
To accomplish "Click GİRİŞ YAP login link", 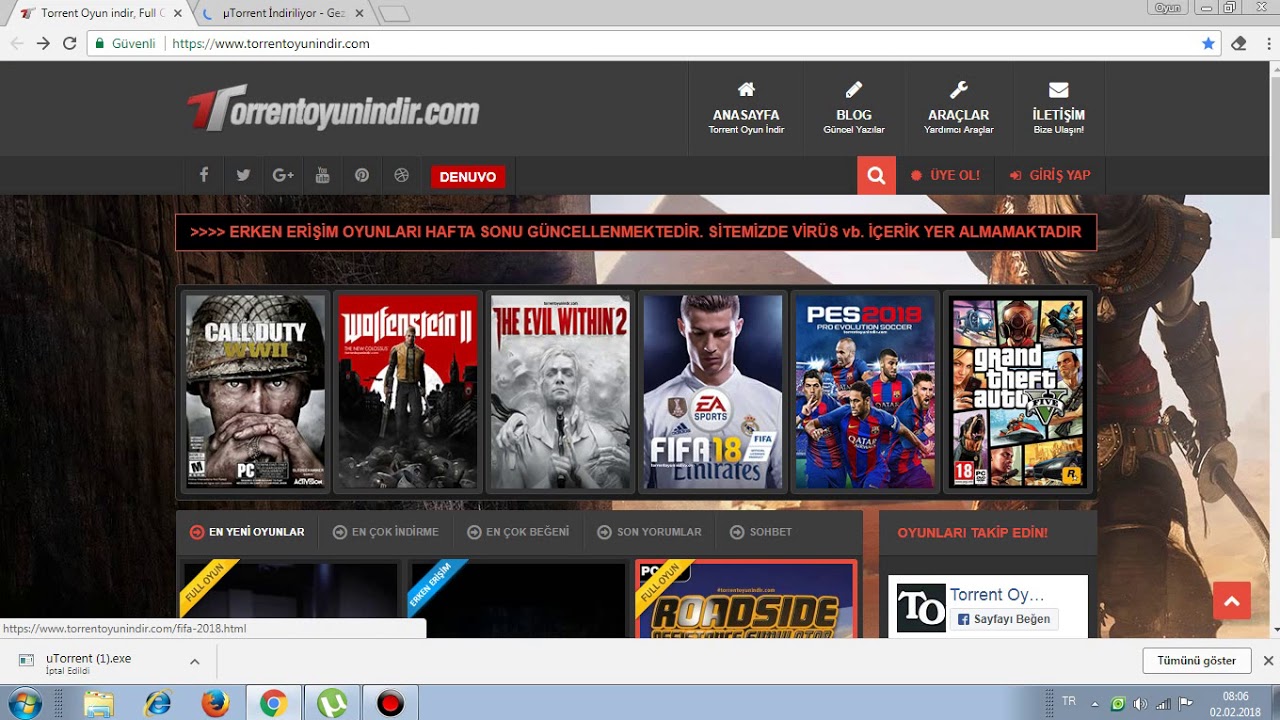I will (x=1050, y=175).
